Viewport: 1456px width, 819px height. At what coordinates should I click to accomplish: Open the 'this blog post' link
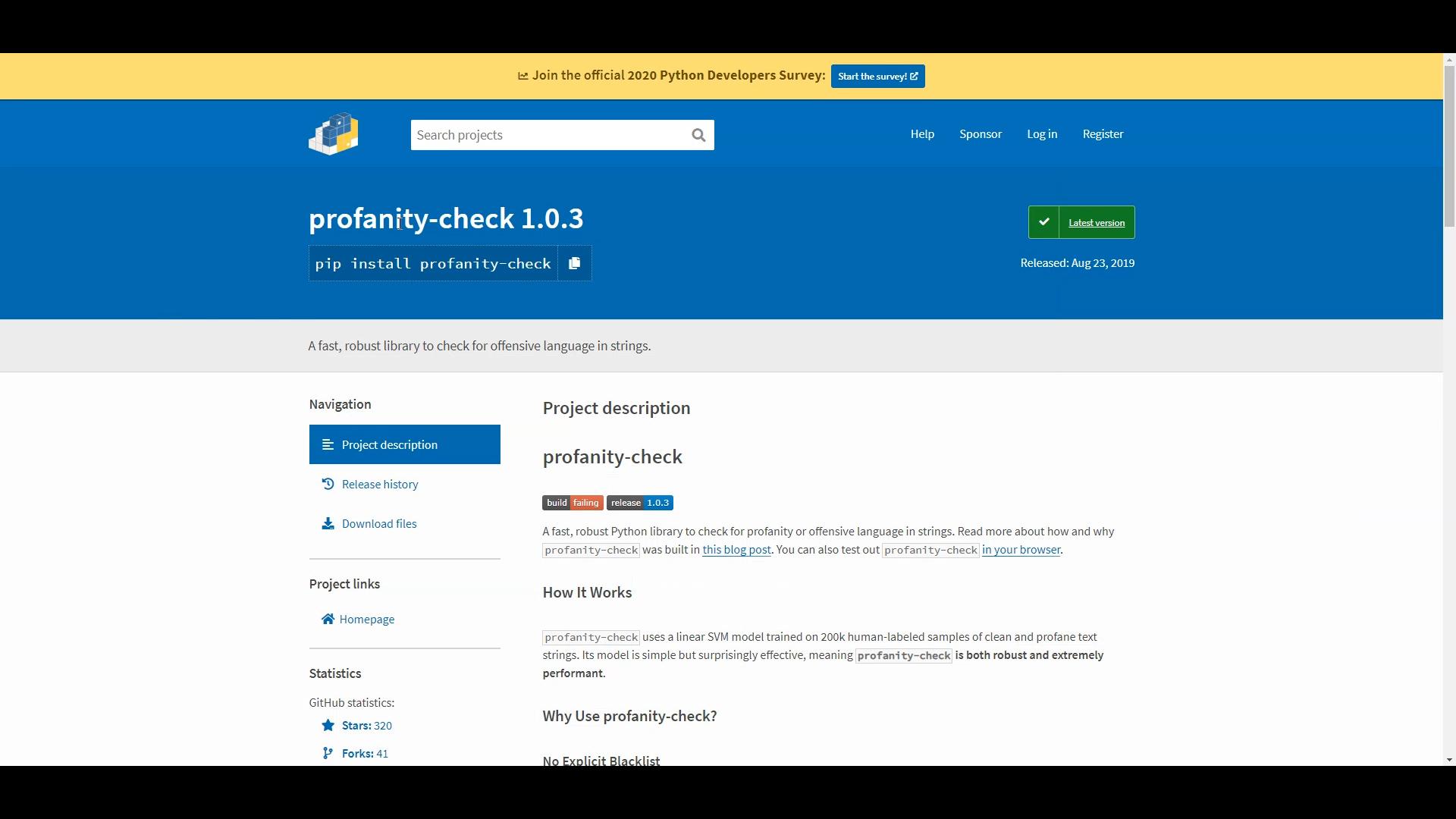[x=736, y=550]
